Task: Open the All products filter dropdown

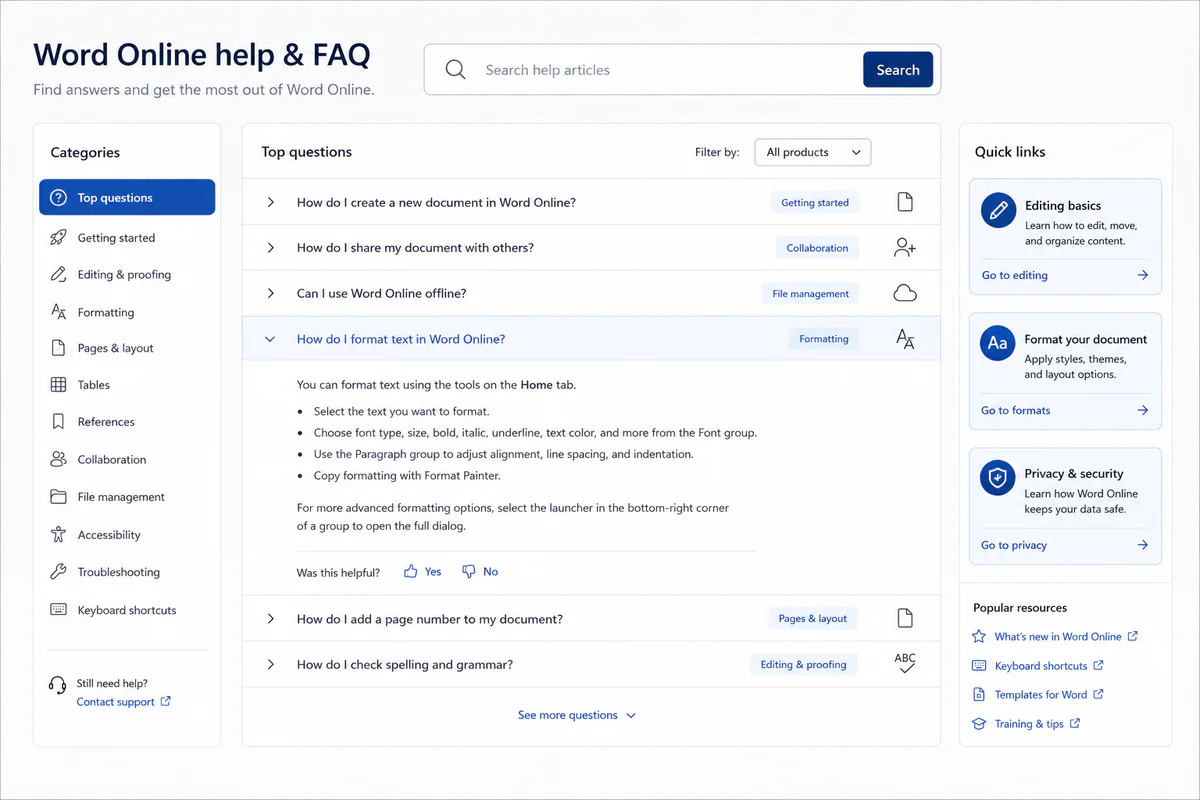Action: (x=813, y=152)
